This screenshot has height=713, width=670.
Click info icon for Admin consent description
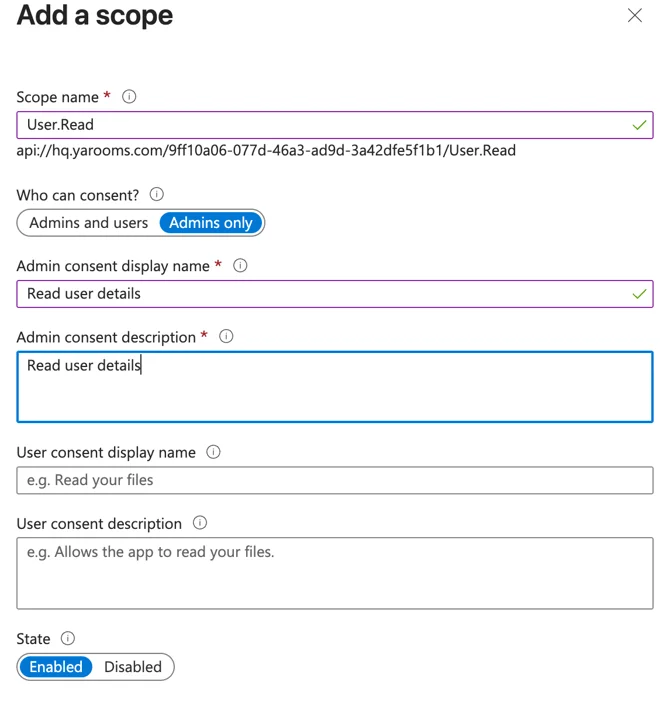pos(226,337)
